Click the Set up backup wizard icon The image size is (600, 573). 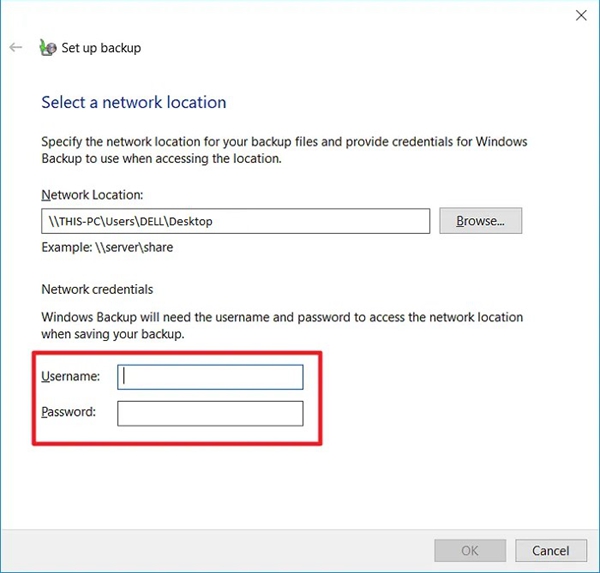[x=48, y=47]
